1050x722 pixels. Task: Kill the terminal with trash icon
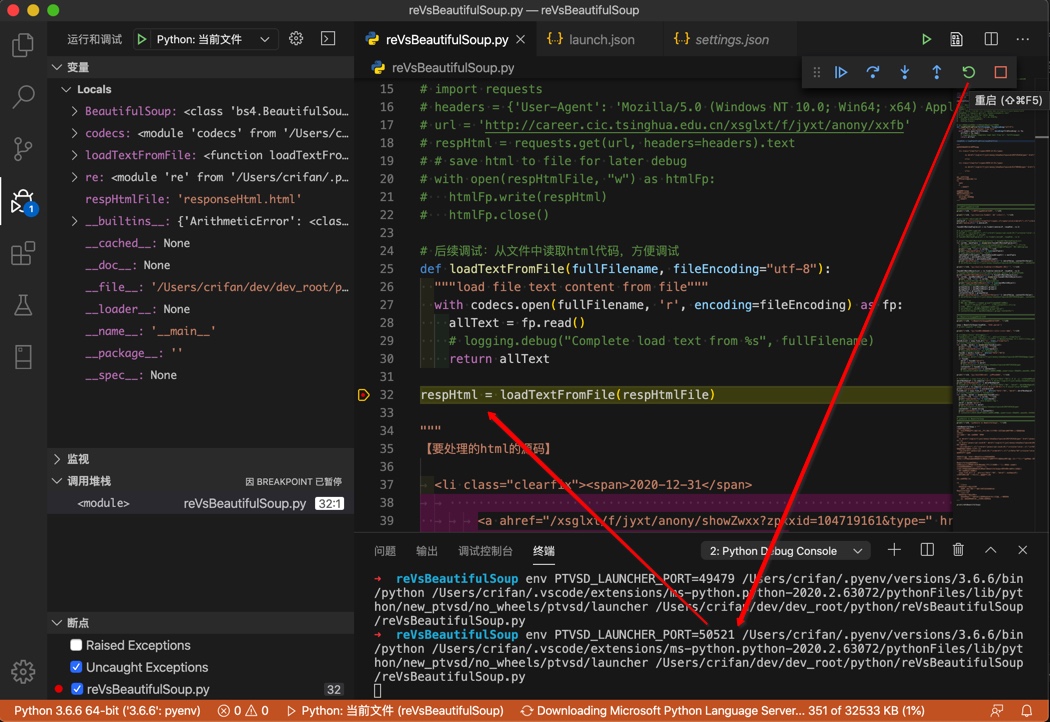tap(958, 551)
